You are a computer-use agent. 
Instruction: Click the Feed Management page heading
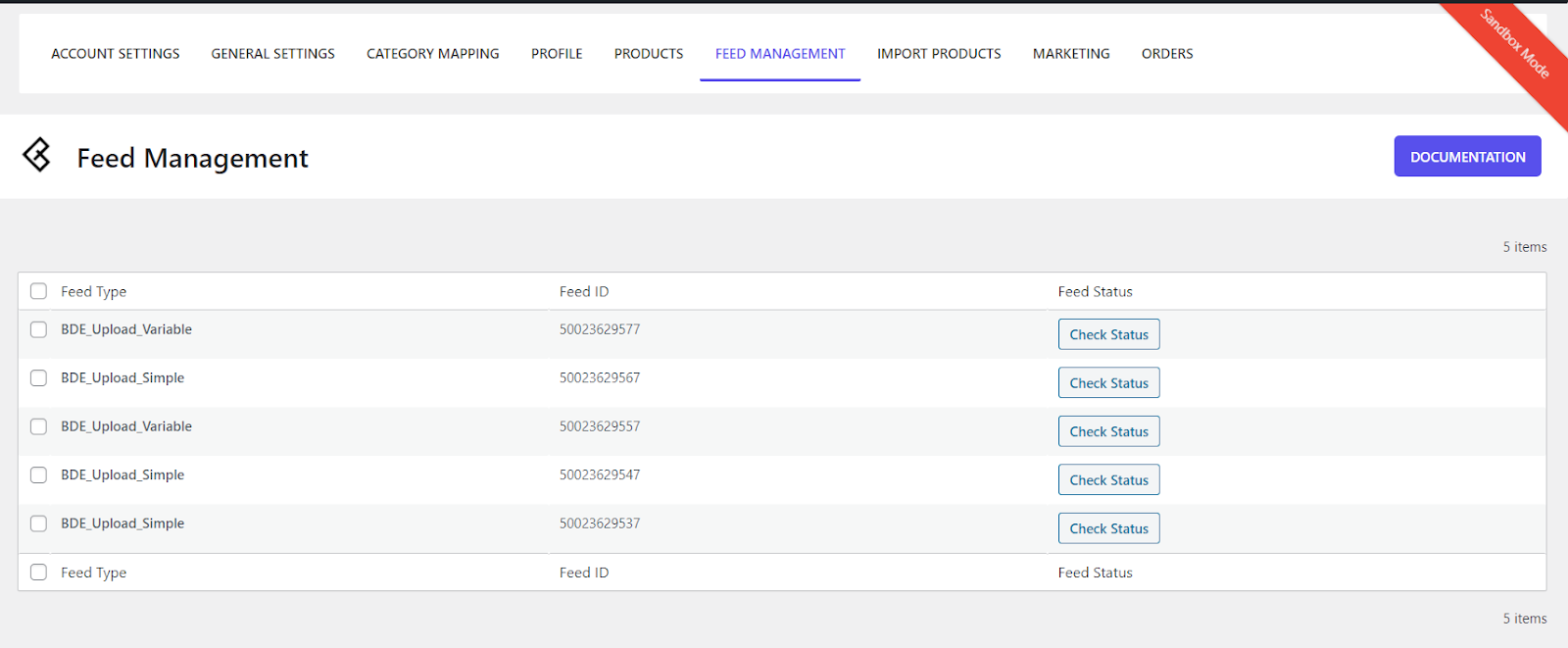point(193,158)
